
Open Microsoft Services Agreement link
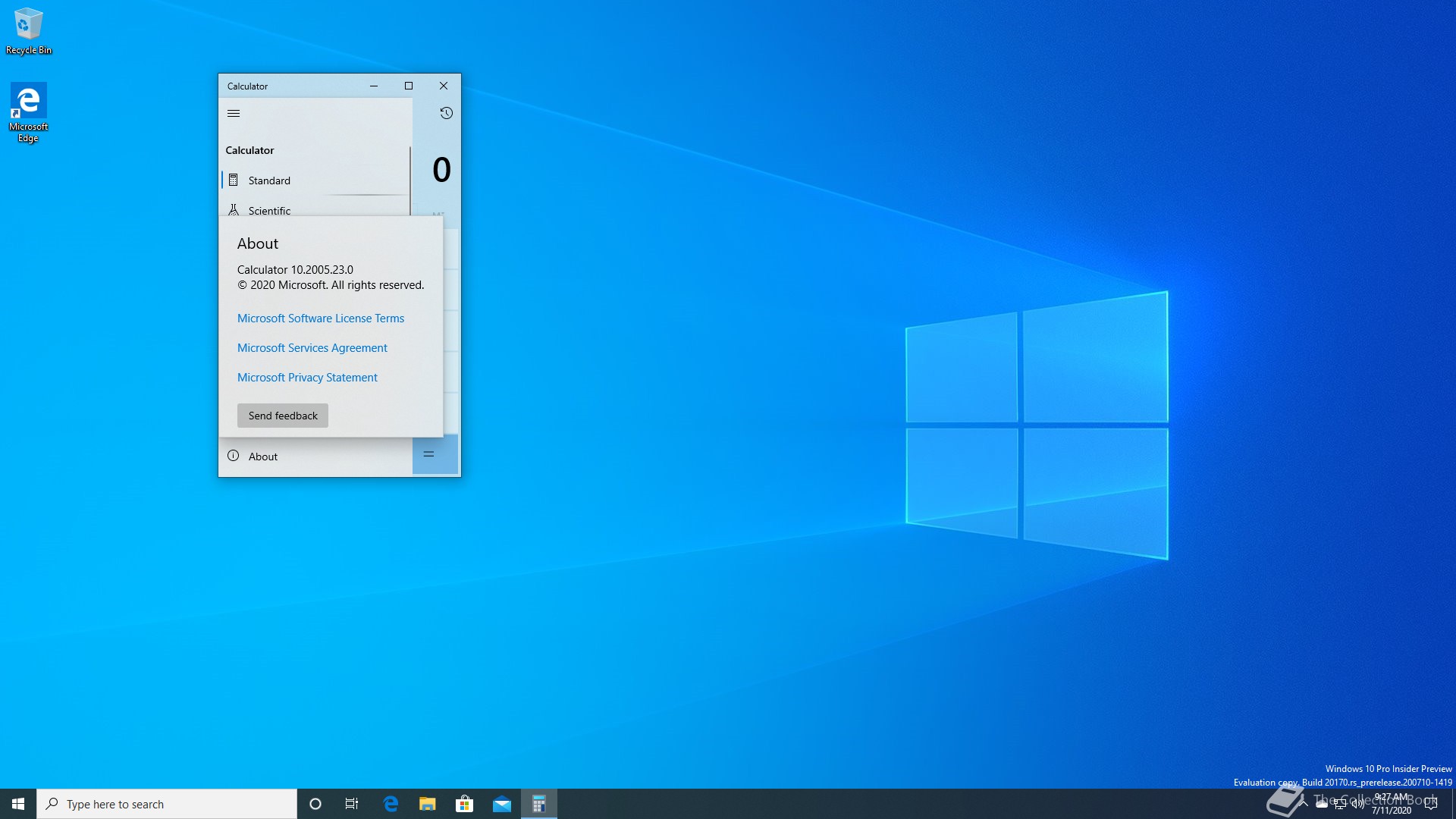(x=312, y=348)
